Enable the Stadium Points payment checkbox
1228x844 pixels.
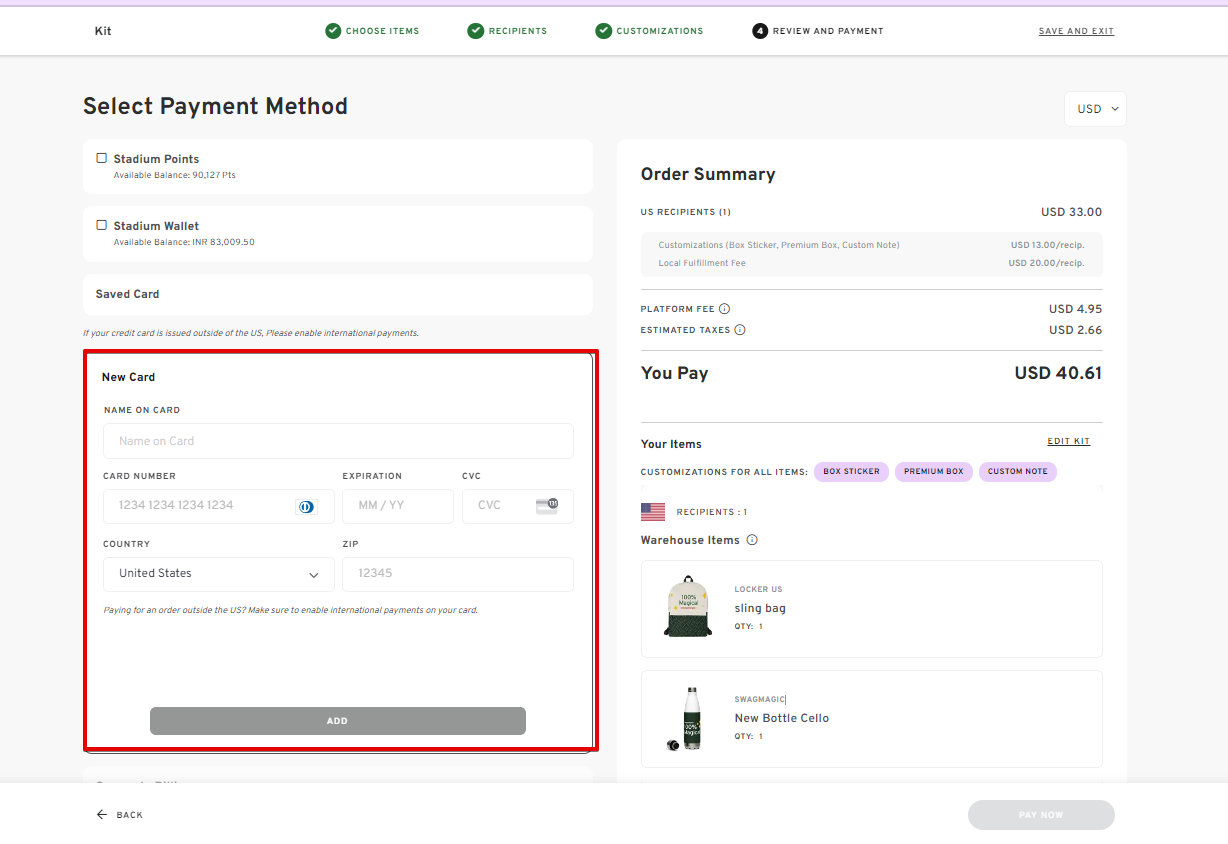101,157
